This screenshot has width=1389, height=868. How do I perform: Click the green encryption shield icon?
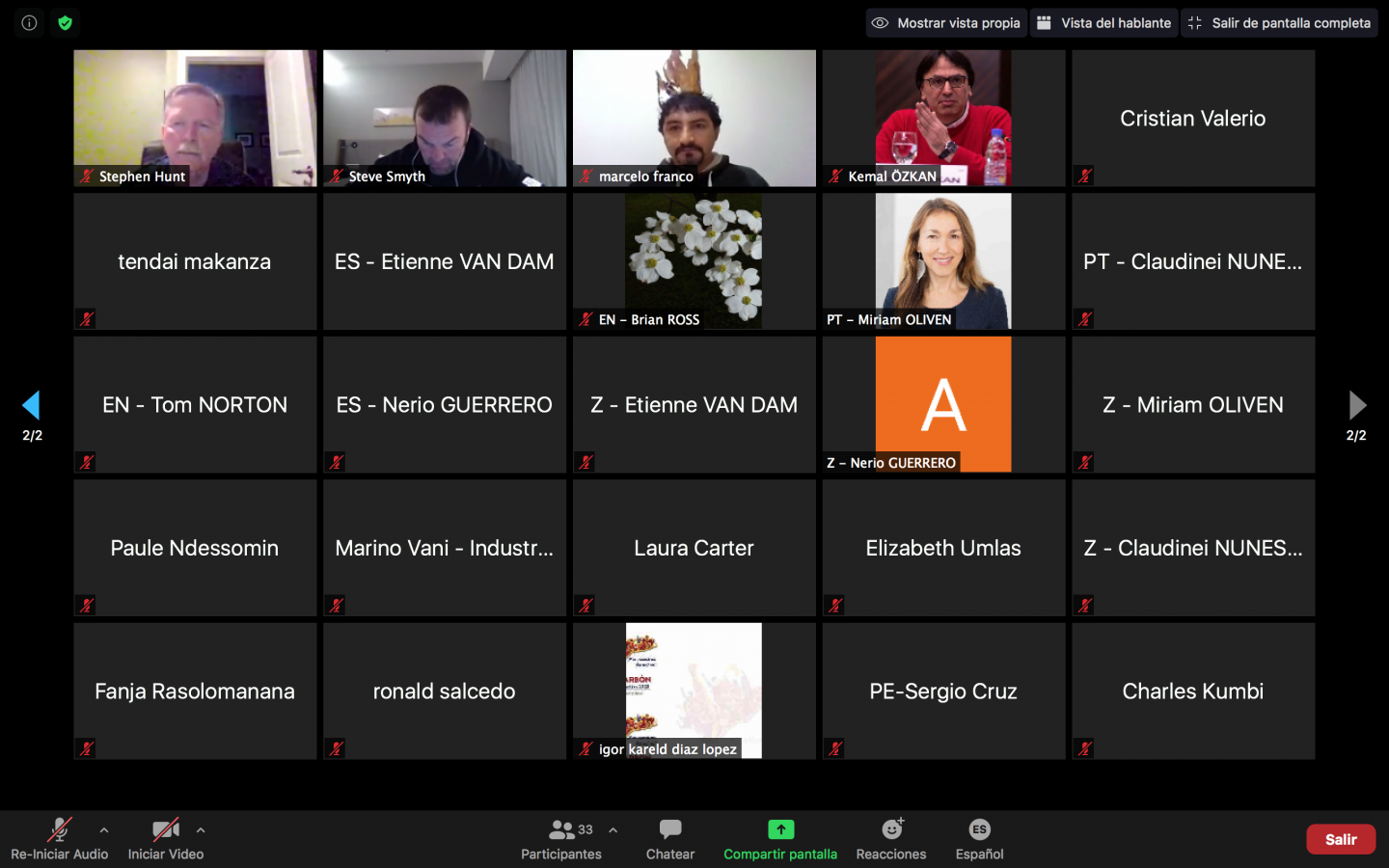coord(65,22)
